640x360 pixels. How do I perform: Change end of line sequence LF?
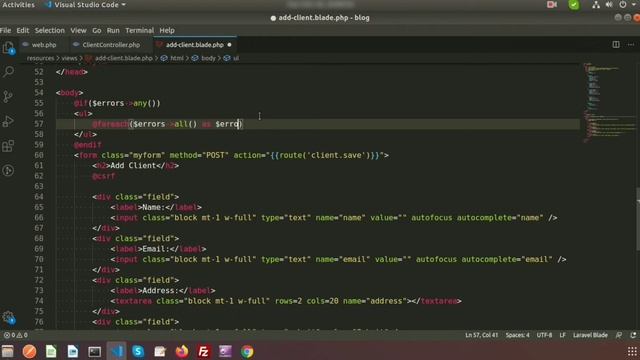point(562,335)
